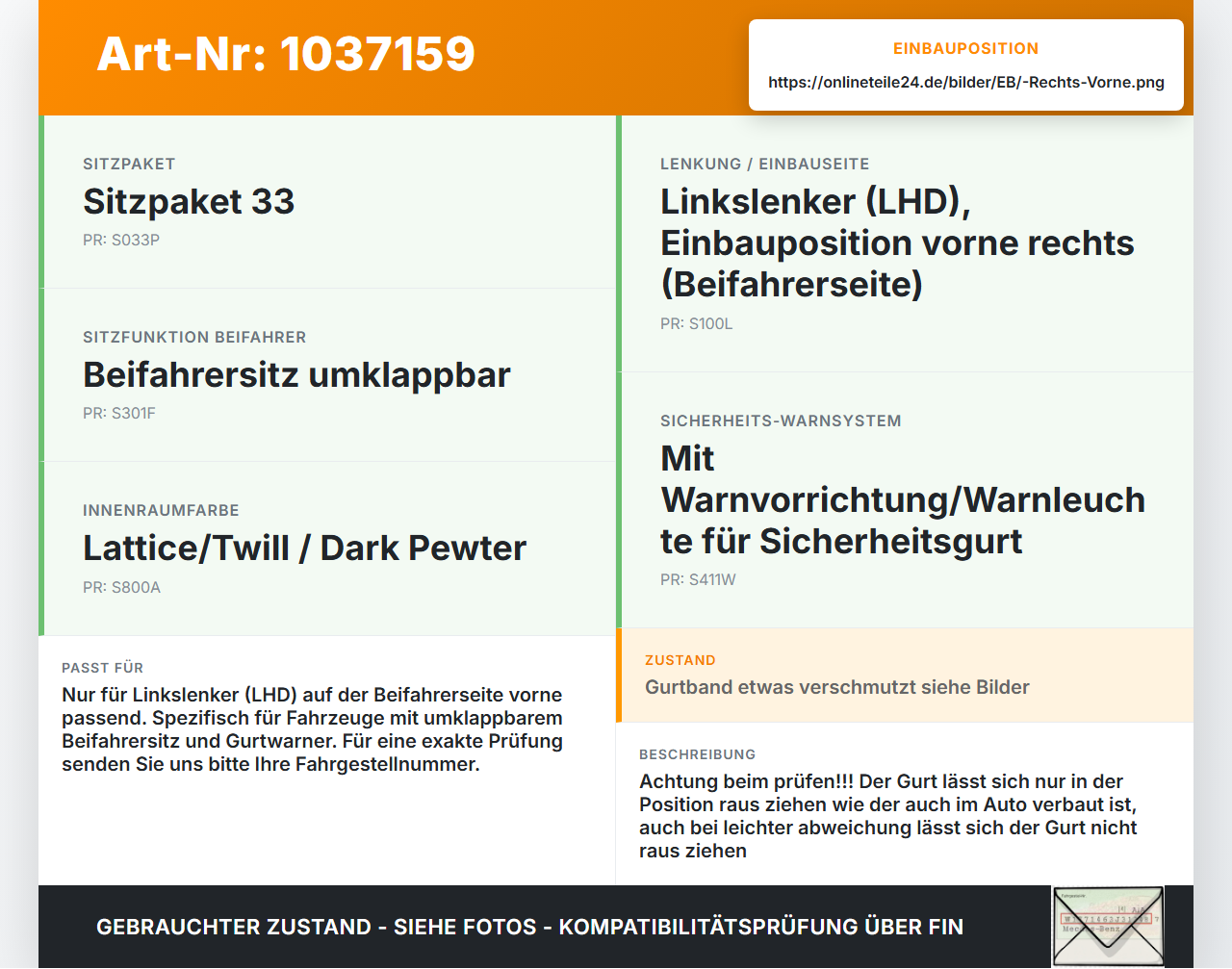Viewport: 1232px width, 969px height.
Task: Select the Beifahrersitz umklappbar card
Action: click(x=327, y=375)
